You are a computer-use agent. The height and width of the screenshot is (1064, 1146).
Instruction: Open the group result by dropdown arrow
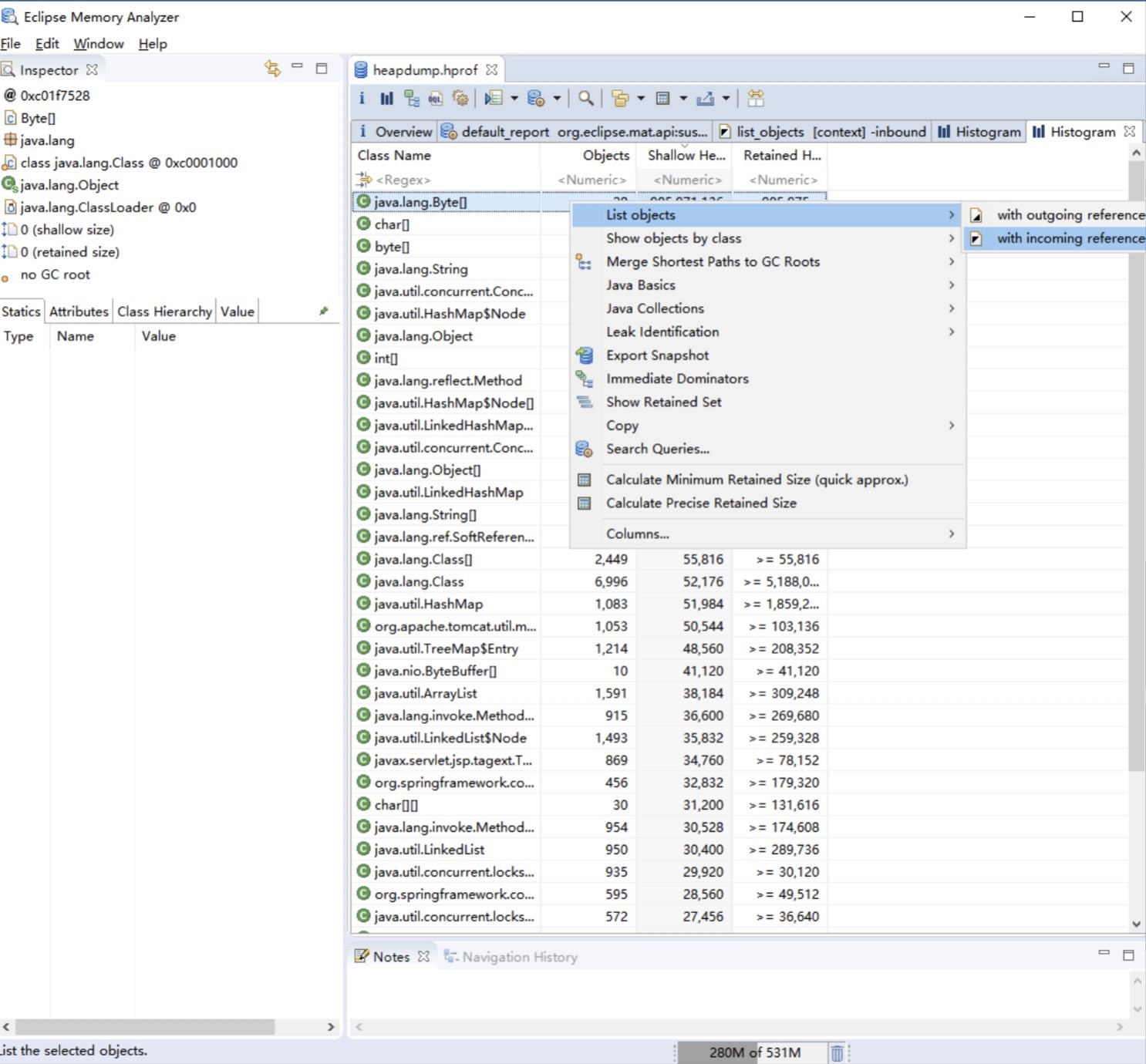click(641, 99)
